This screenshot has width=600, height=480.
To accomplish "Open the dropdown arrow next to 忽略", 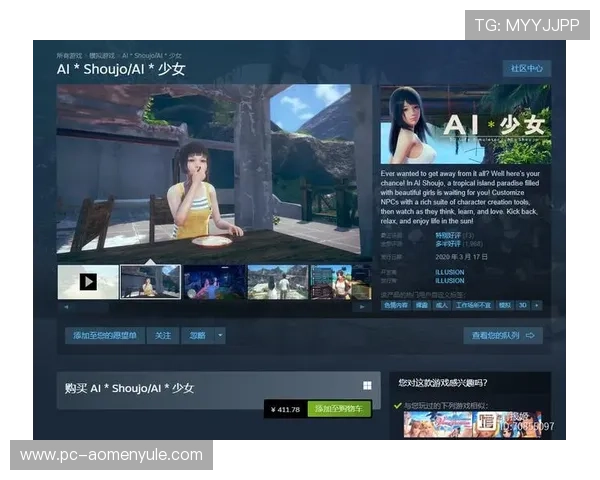I will tap(220, 335).
